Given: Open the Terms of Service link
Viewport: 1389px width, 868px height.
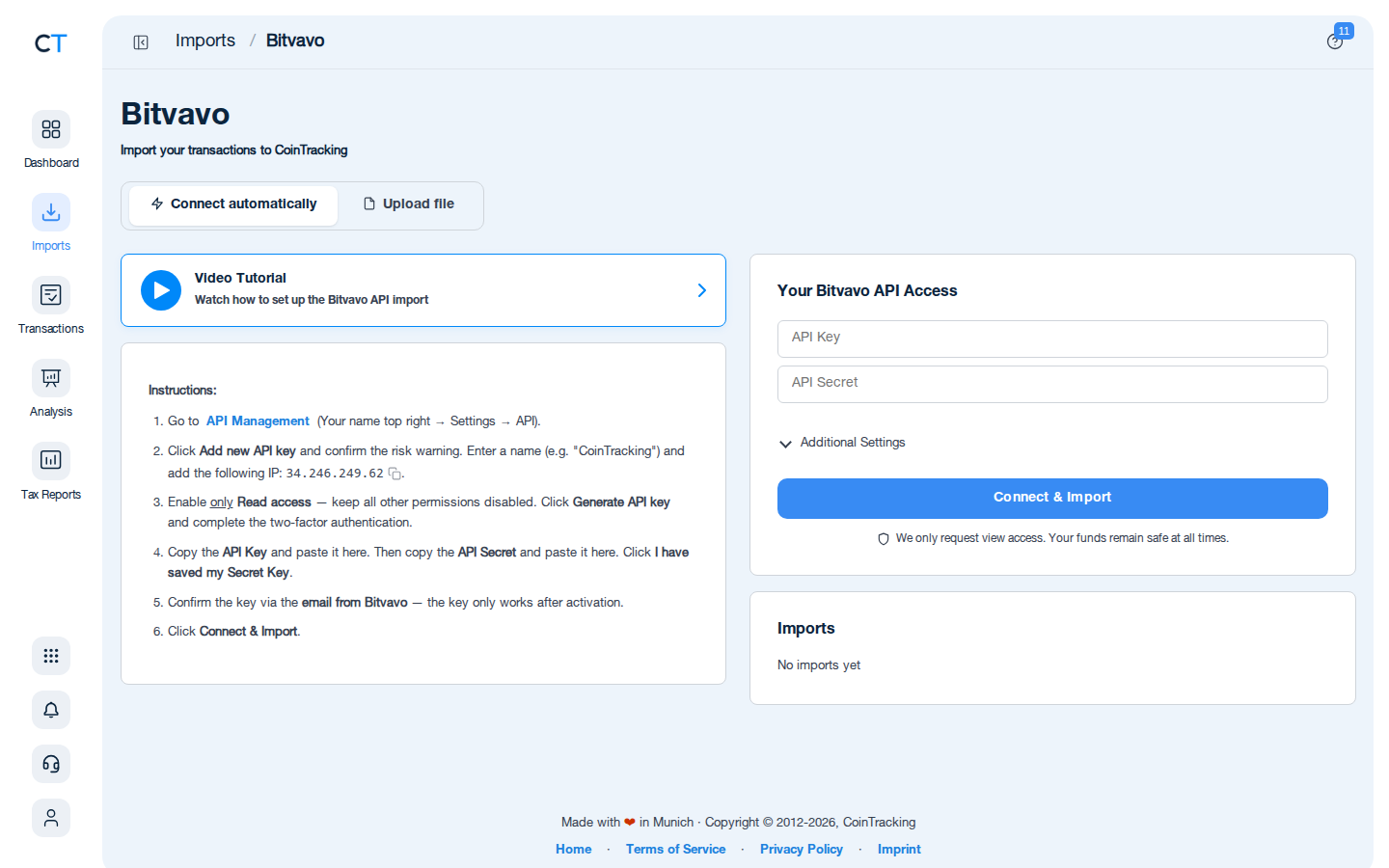Looking at the screenshot, I should [x=675, y=850].
